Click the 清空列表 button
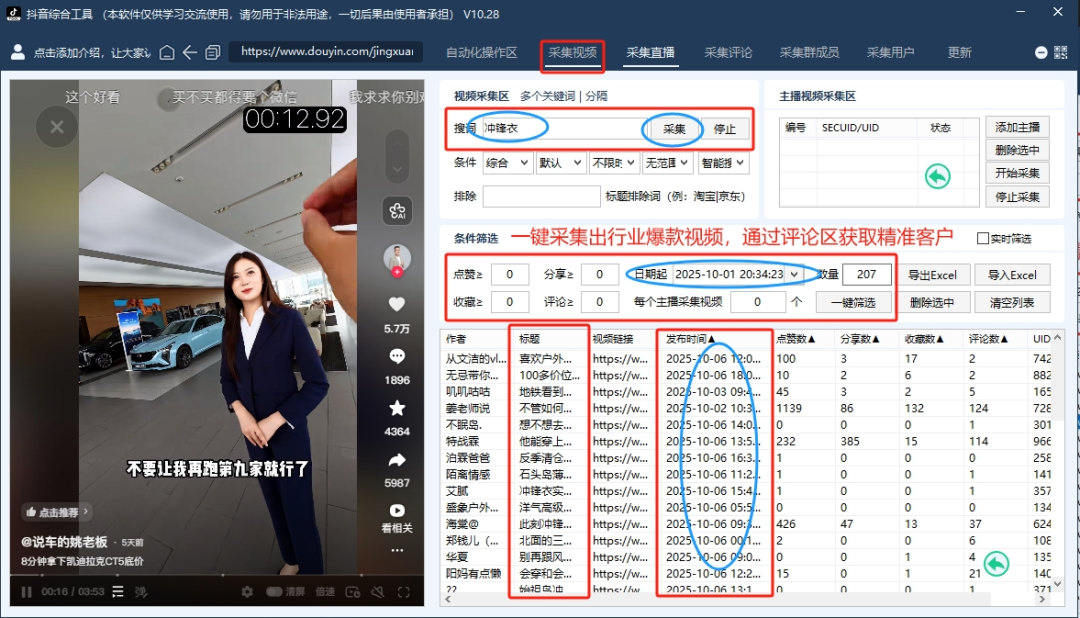 pyautogui.click(x=1012, y=302)
